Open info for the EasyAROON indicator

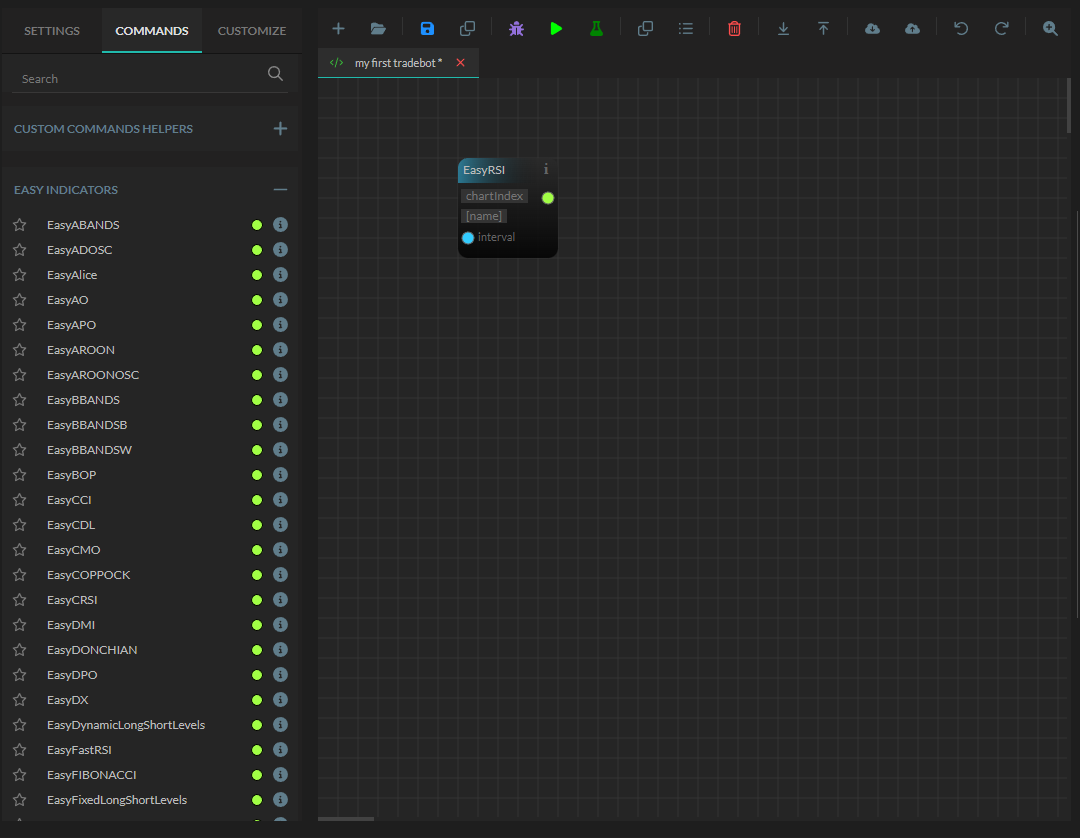pyautogui.click(x=280, y=349)
